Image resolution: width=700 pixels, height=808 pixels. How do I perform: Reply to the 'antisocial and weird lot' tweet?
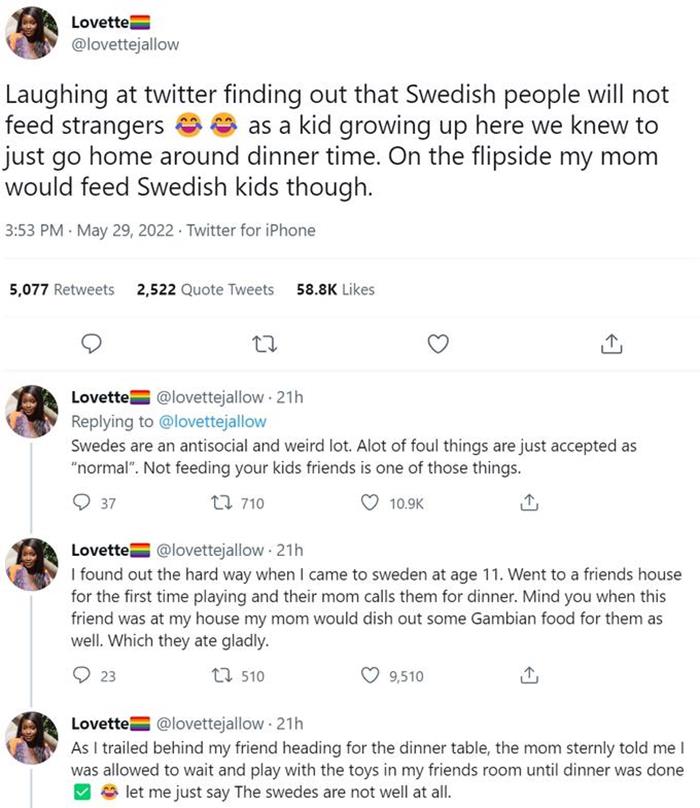[83, 504]
